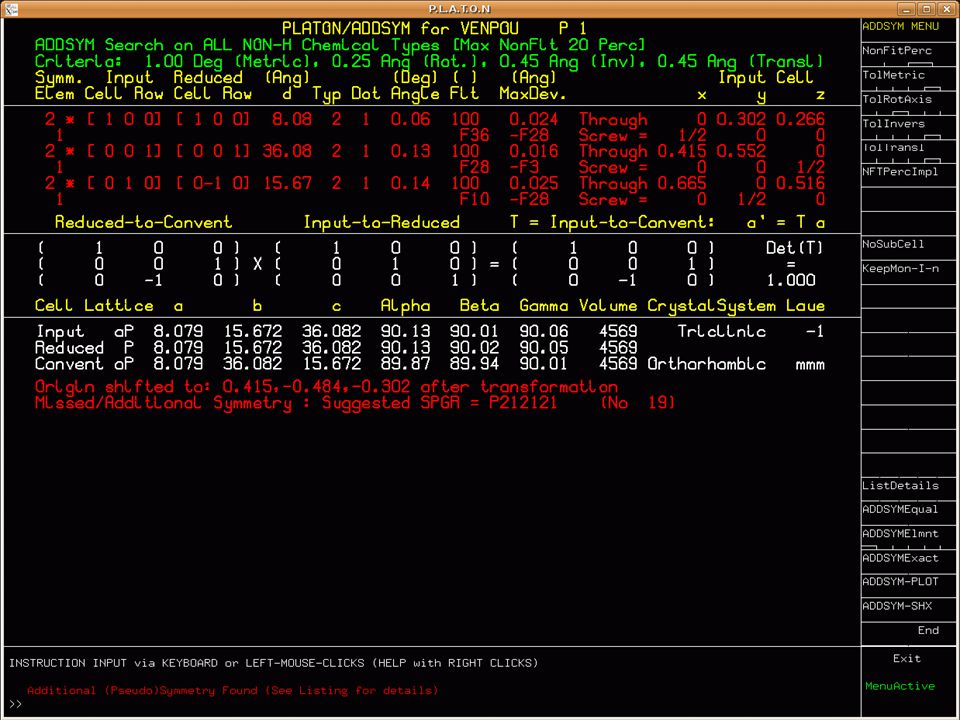Click the 'Volume' column header
The image size is (960, 720).
coord(608,306)
